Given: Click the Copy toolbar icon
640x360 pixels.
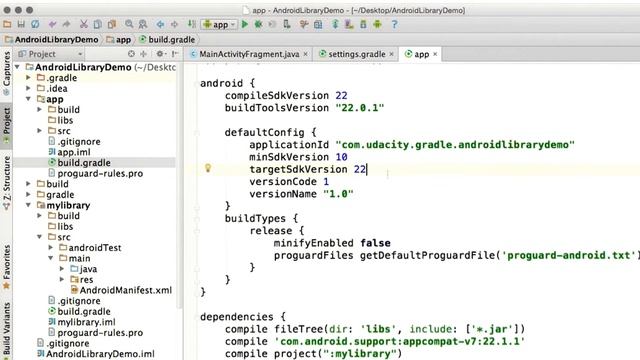Looking at the screenshot, I should pos(98,24).
